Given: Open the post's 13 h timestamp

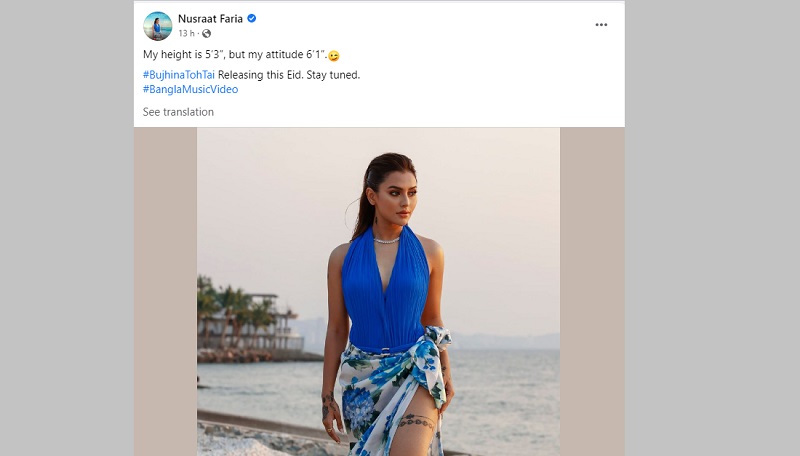Looking at the screenshot, I should pos(185,34).
